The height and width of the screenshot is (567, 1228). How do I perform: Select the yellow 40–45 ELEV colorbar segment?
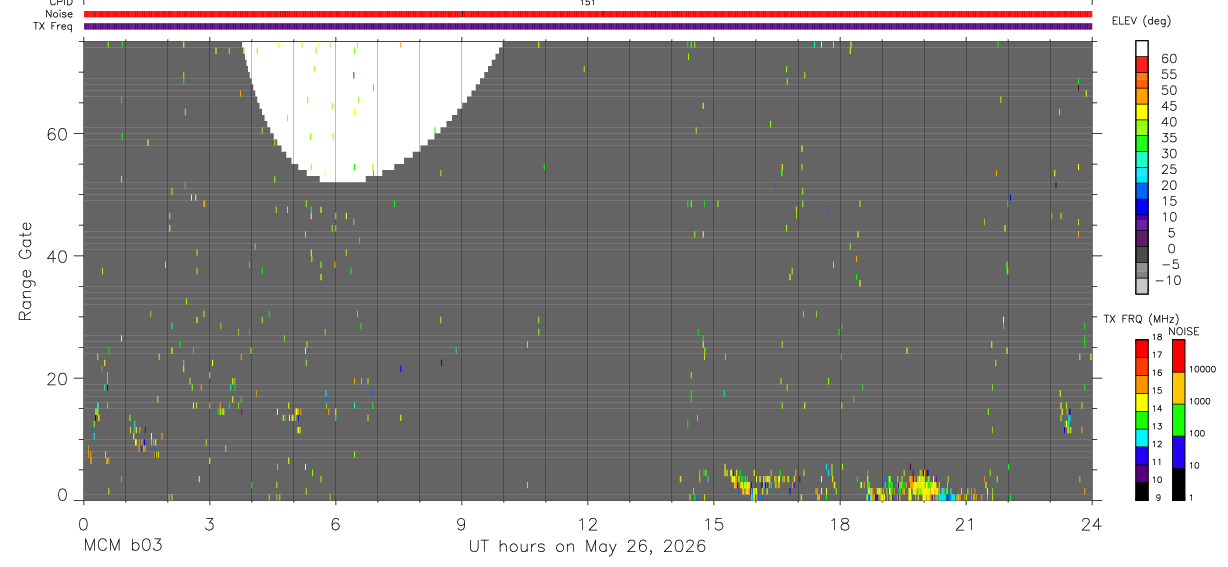pos(1141,113)
